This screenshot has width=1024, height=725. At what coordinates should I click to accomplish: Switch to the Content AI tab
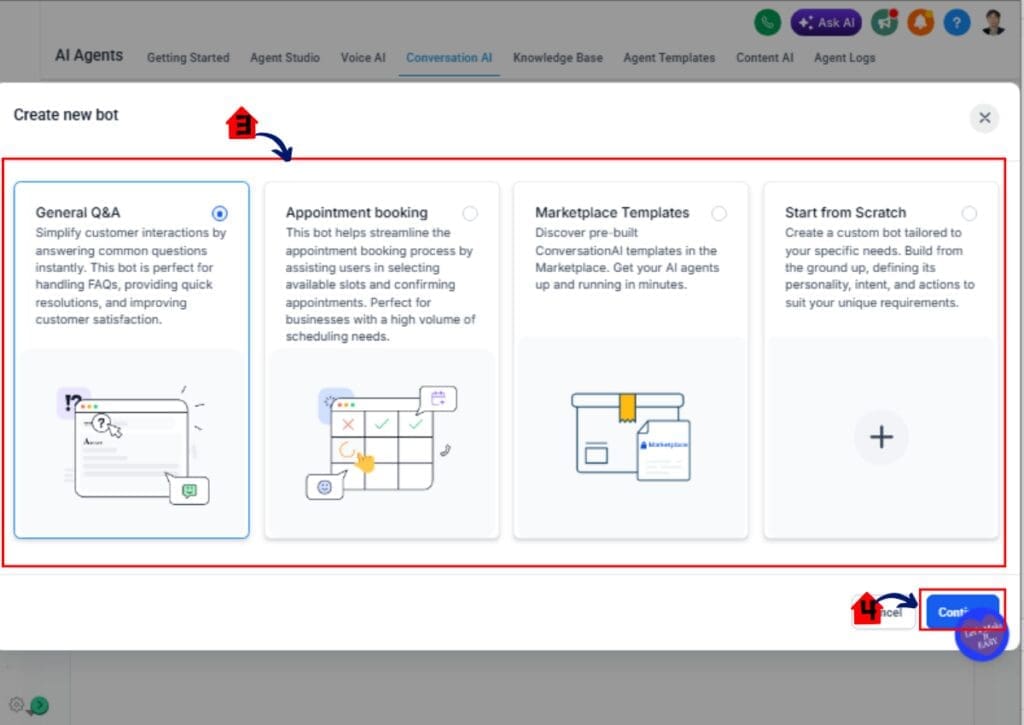coord(765,57)
